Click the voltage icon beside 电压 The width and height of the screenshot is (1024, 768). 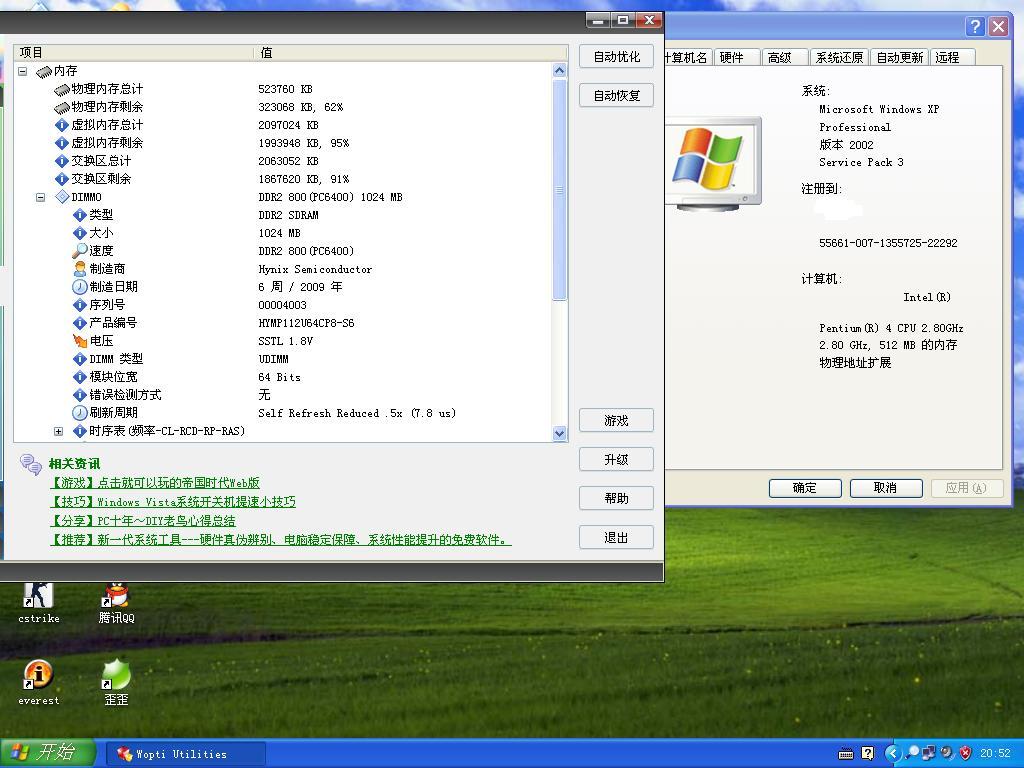(x=80, y=341)
